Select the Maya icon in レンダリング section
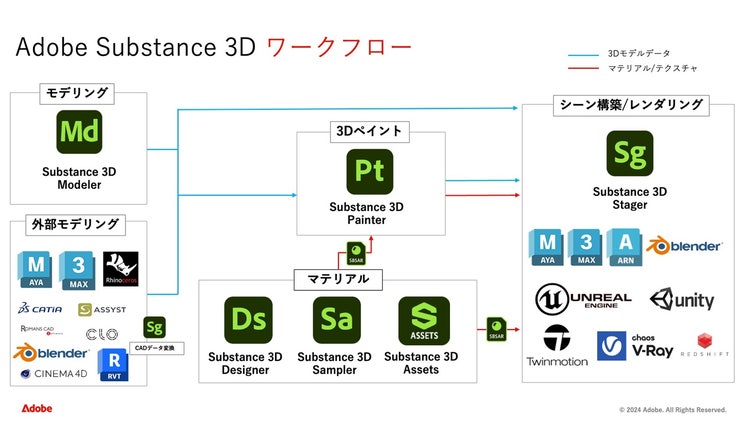 [x=547, y=247]
